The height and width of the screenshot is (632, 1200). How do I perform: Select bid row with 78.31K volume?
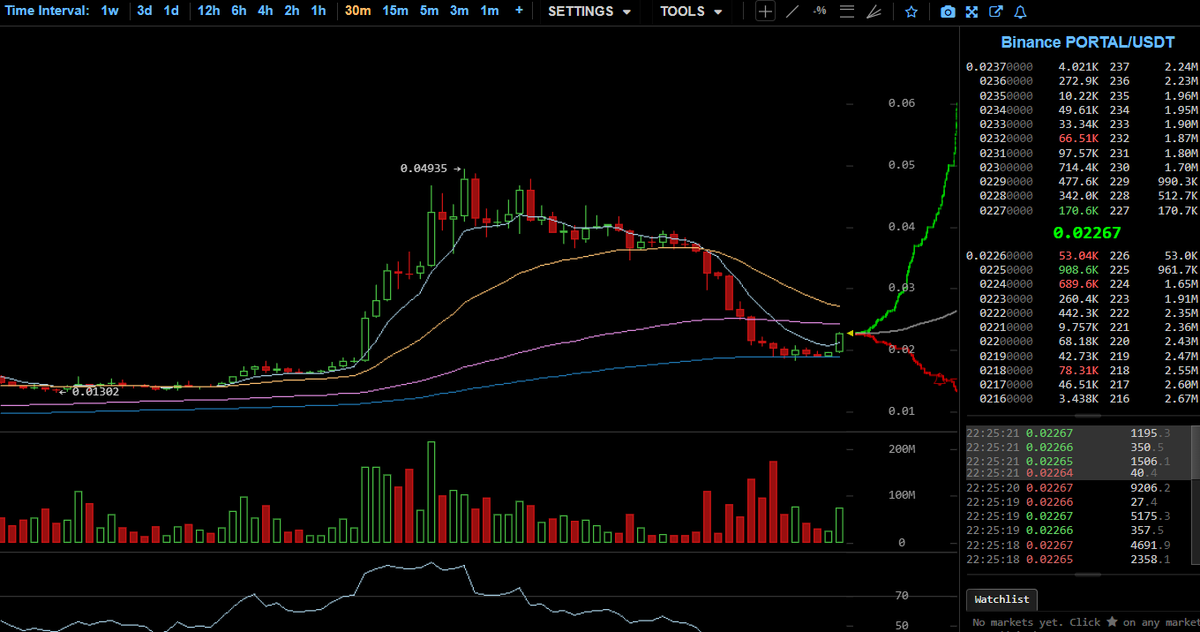(x=1081, y=370)
